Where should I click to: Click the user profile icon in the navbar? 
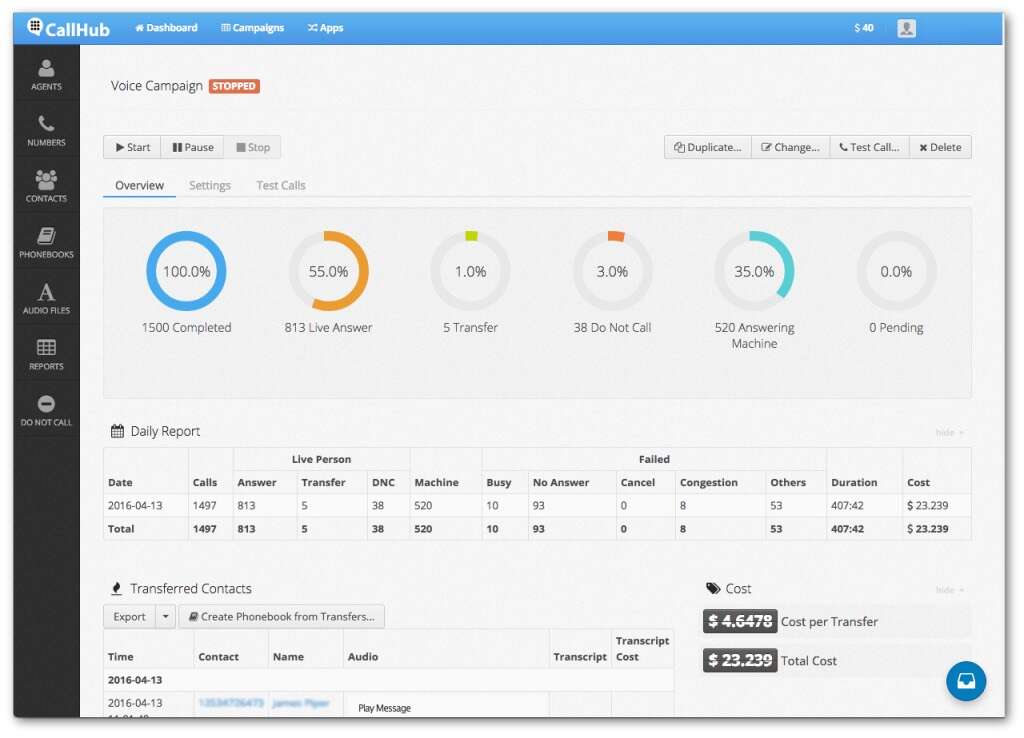coord(907,28)
